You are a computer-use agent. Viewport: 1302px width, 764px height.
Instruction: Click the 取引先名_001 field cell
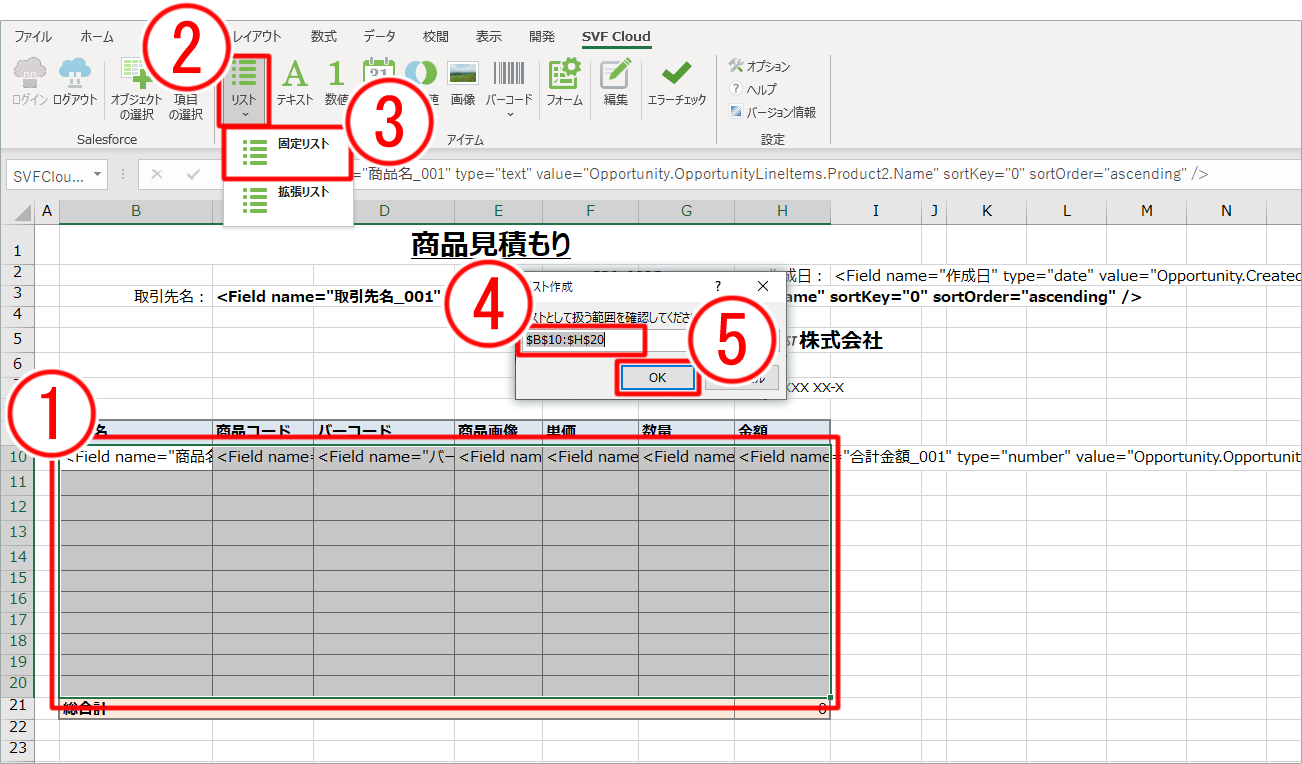(x=329, y=297)
